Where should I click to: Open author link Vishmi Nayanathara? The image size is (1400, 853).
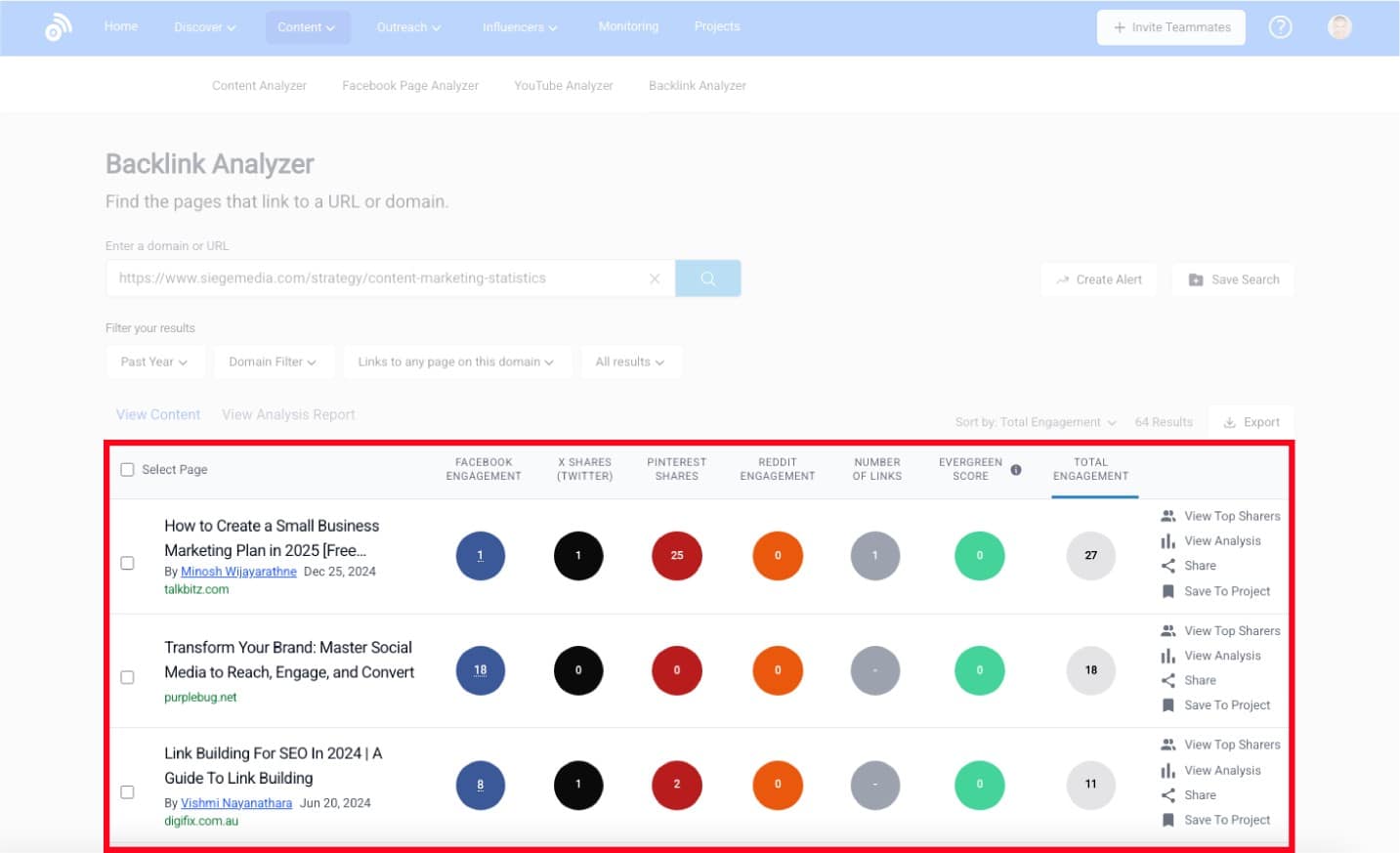point(236,803)
